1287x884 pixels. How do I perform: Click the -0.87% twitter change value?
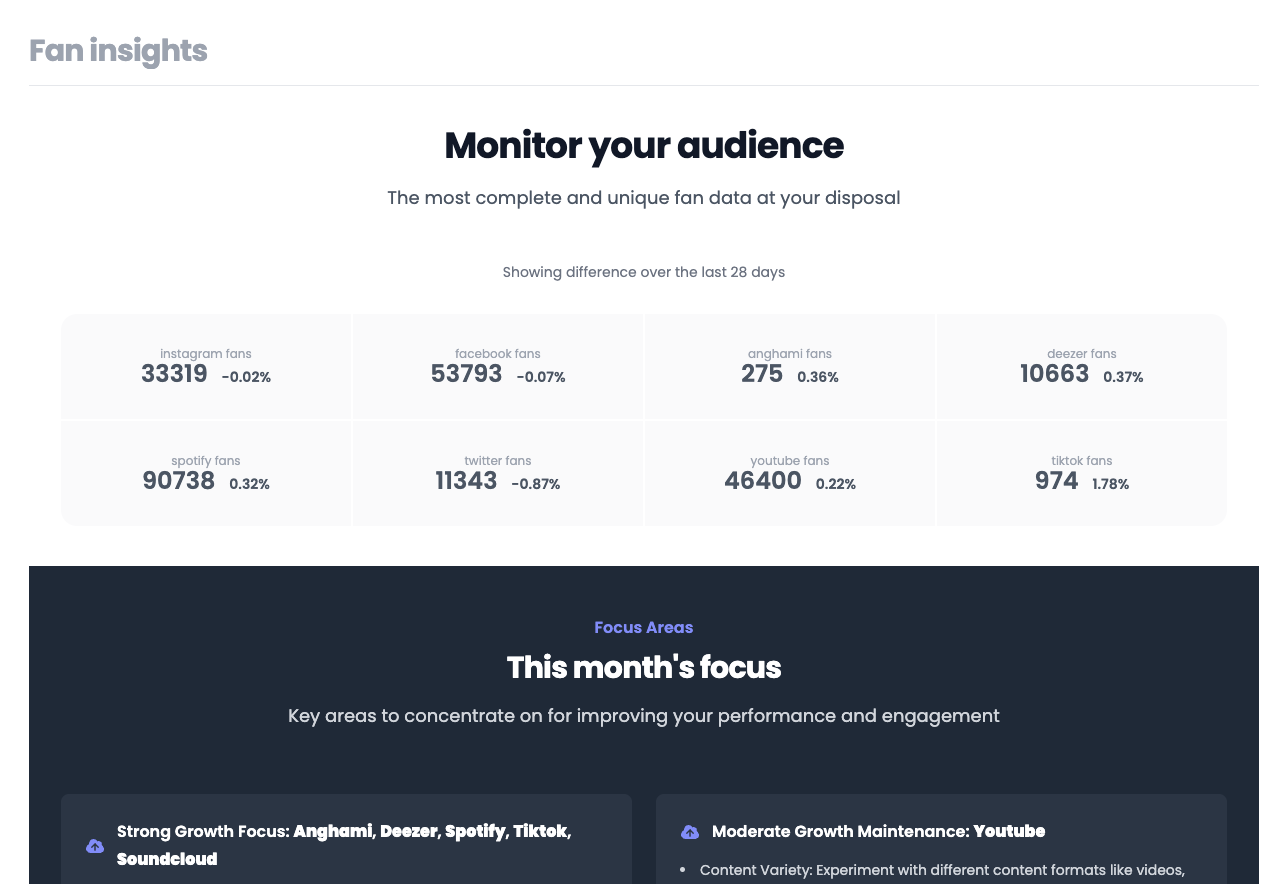pyautogui.click(x=535, y=484)
